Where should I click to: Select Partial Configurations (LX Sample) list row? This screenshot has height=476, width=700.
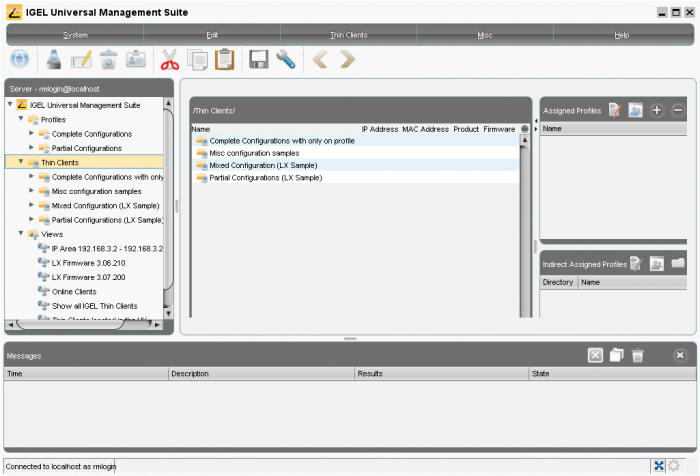[355, 178]
